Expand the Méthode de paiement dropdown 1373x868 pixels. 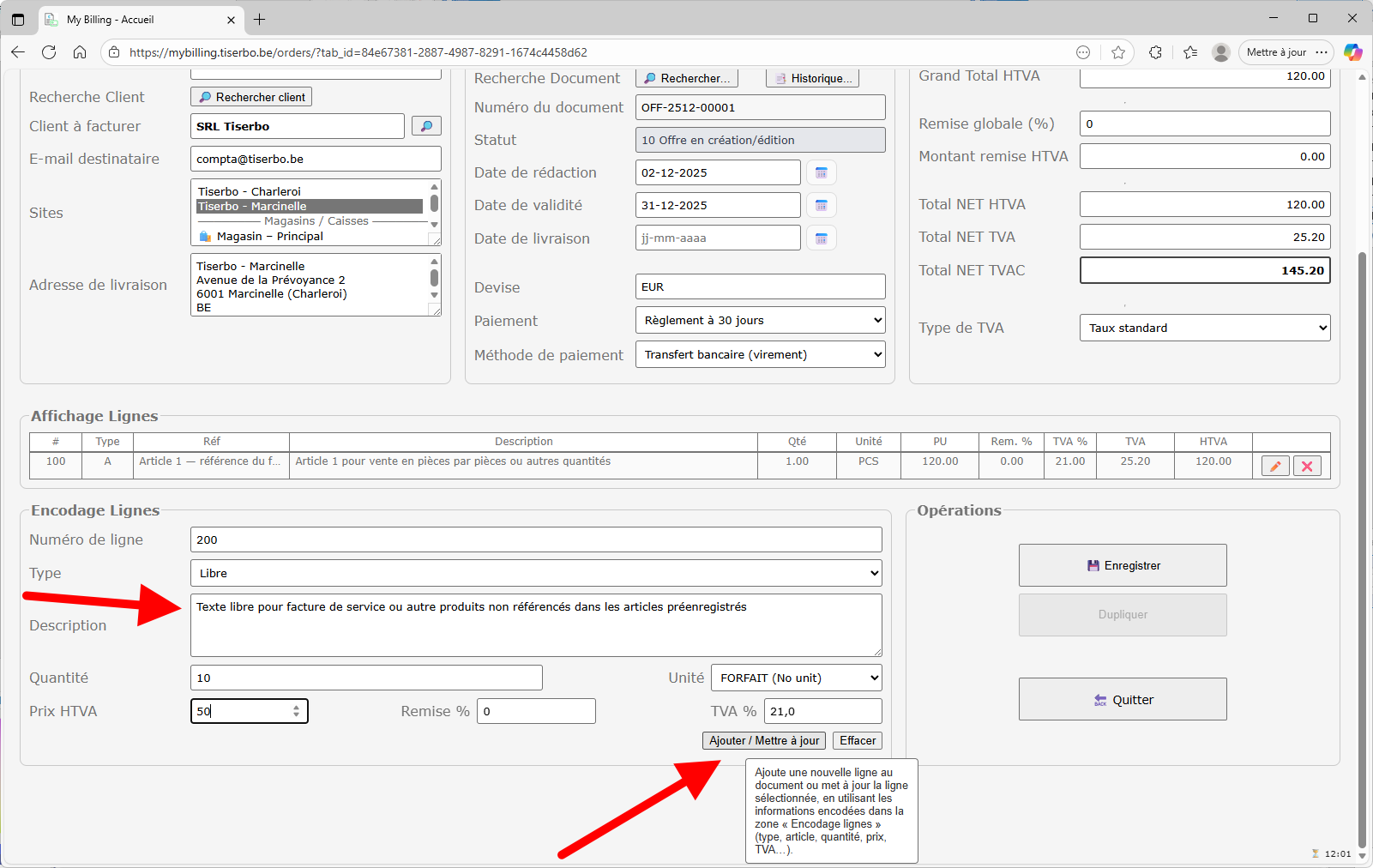coord(760,354)
